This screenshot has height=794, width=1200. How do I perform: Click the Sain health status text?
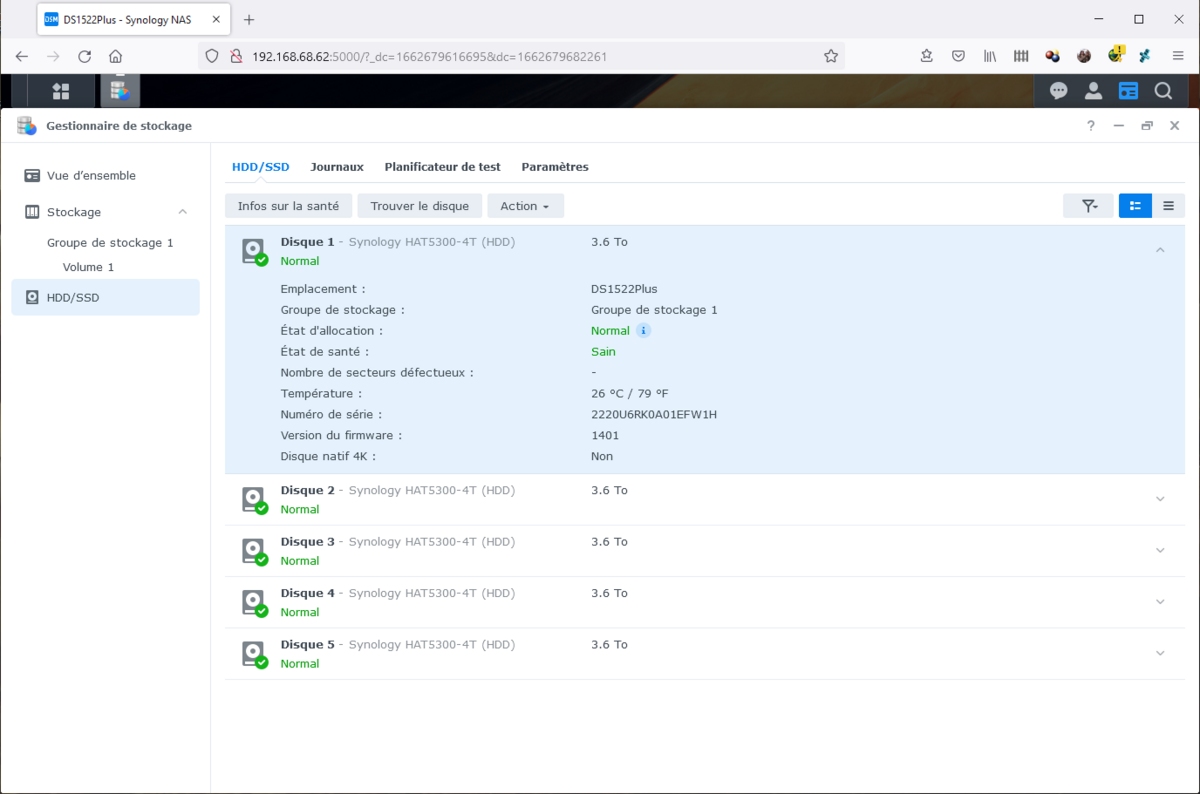(603, 352)
